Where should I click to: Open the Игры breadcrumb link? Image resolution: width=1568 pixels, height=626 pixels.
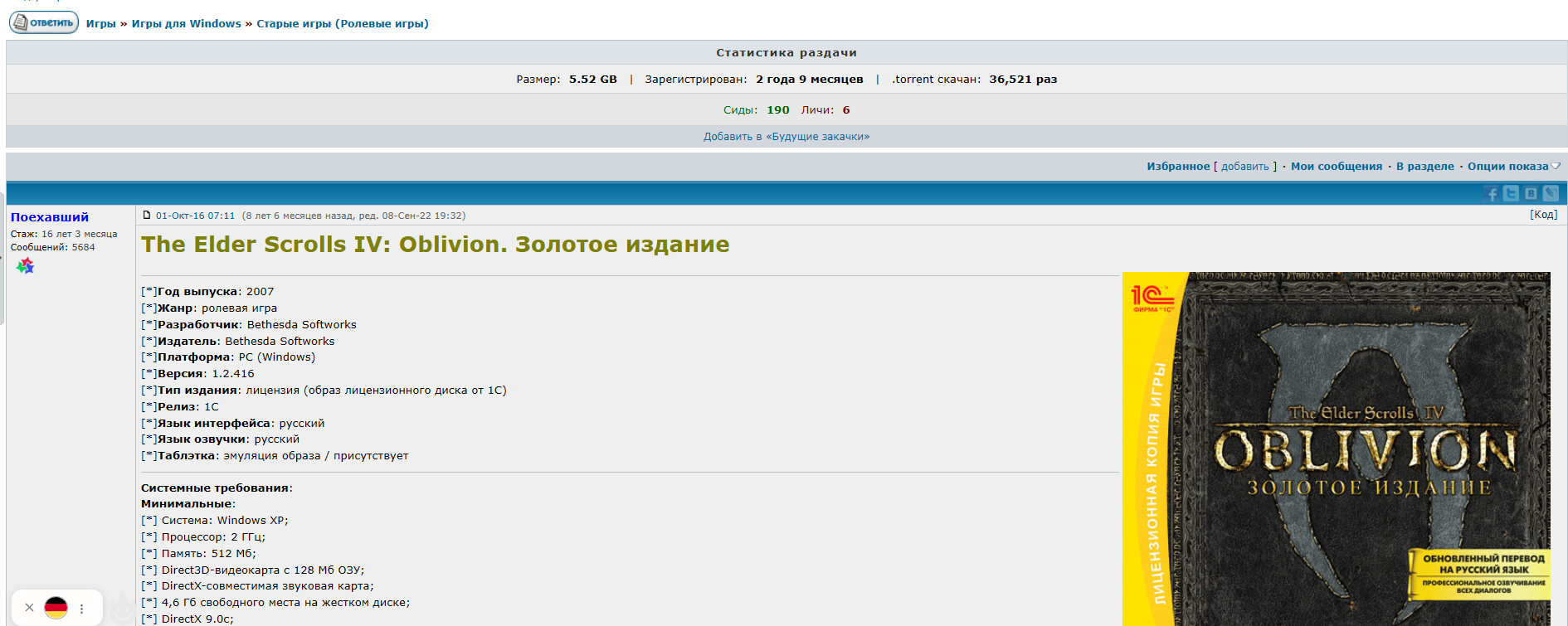(x=101, y=24)
